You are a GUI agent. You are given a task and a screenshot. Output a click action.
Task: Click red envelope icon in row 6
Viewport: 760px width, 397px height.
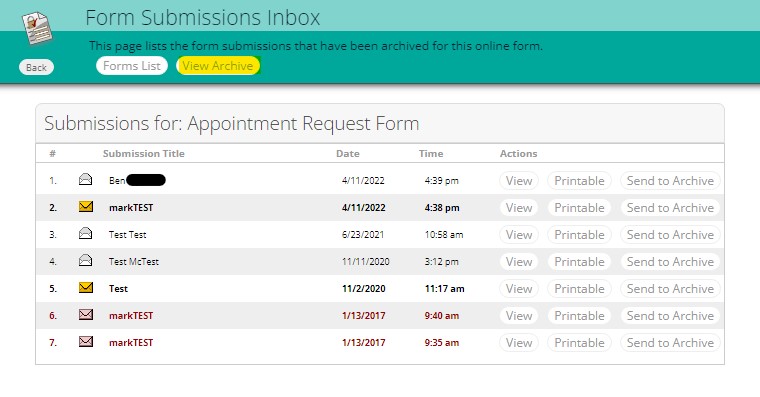86,315
